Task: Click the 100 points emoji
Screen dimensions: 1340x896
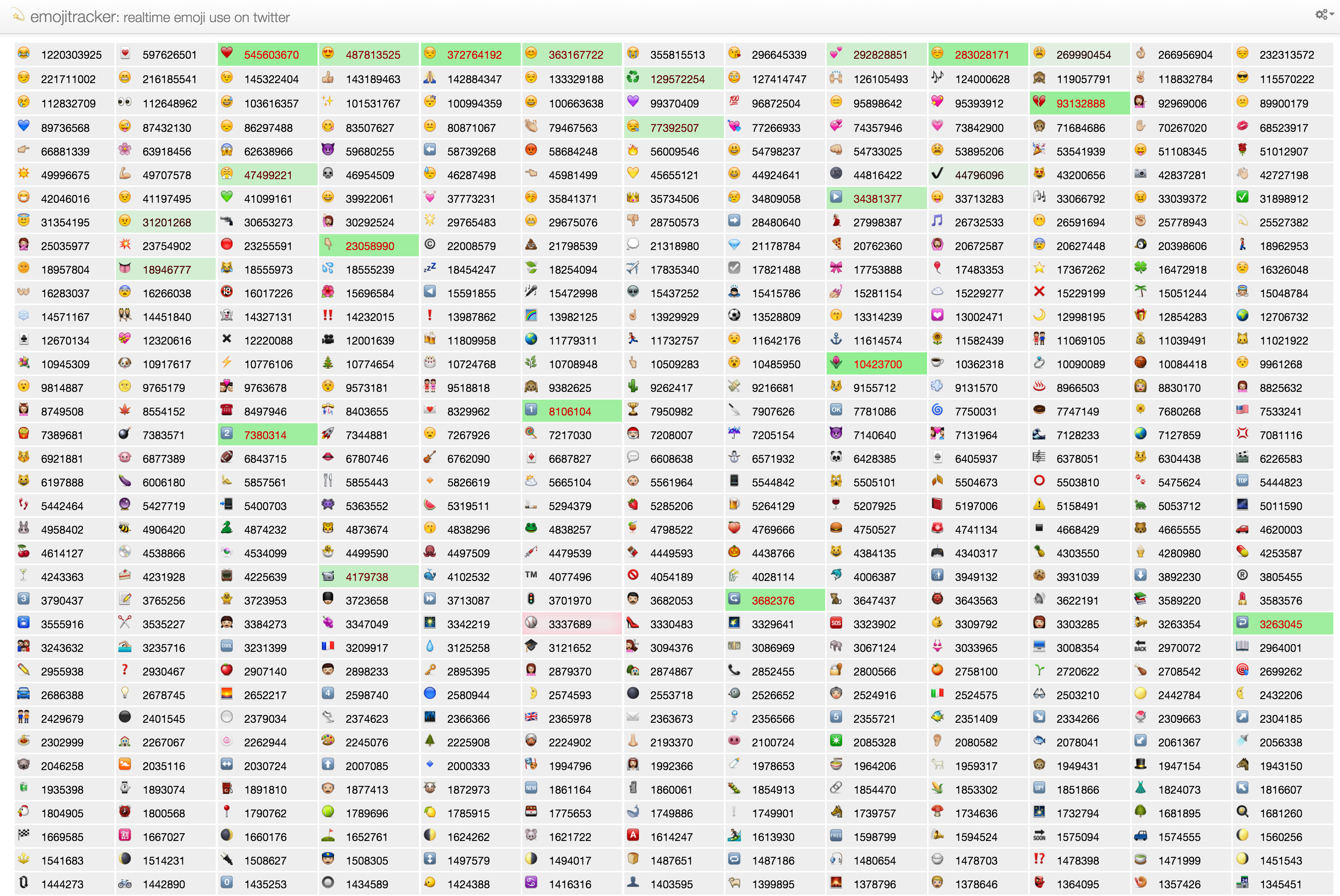Action: click(x=734, y=103)
